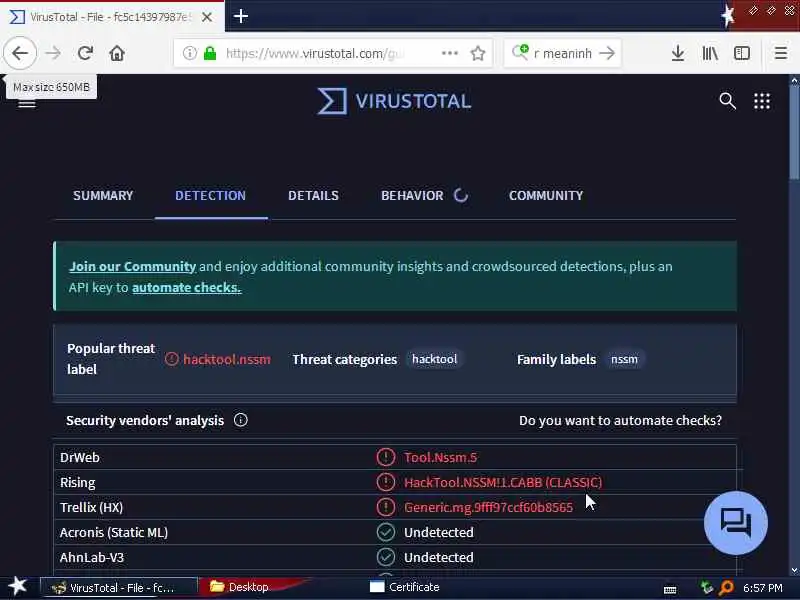Switch to the DETAILS tab

point(313,195)
